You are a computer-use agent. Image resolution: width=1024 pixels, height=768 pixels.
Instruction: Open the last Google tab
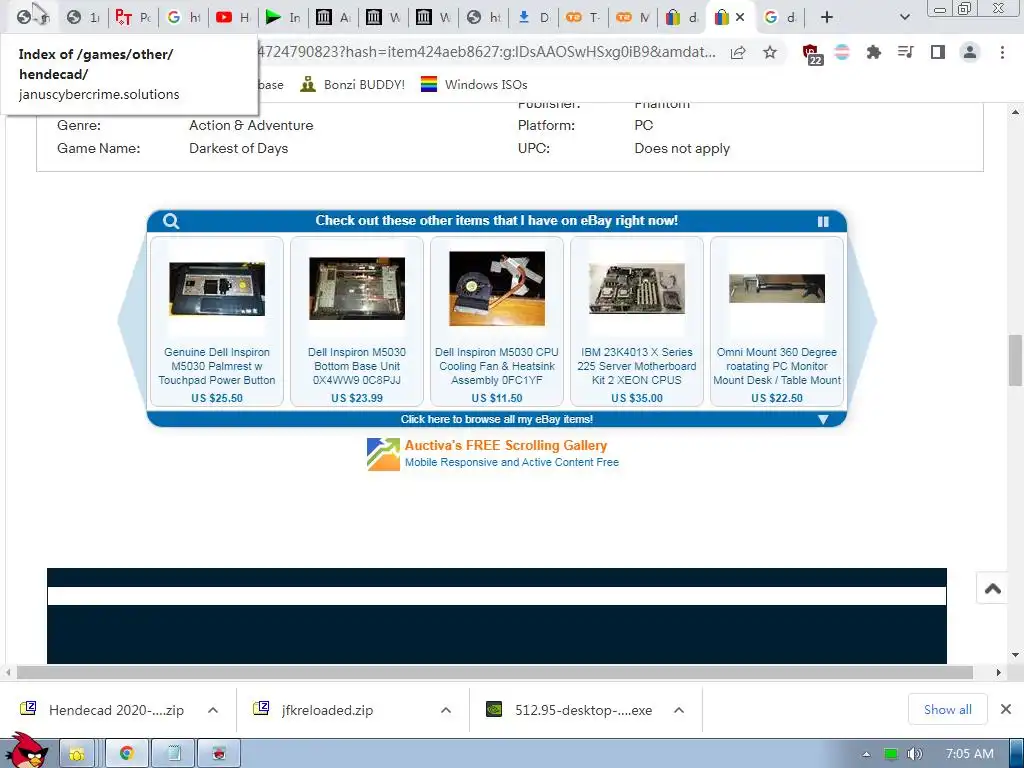[x=780, y=18]
